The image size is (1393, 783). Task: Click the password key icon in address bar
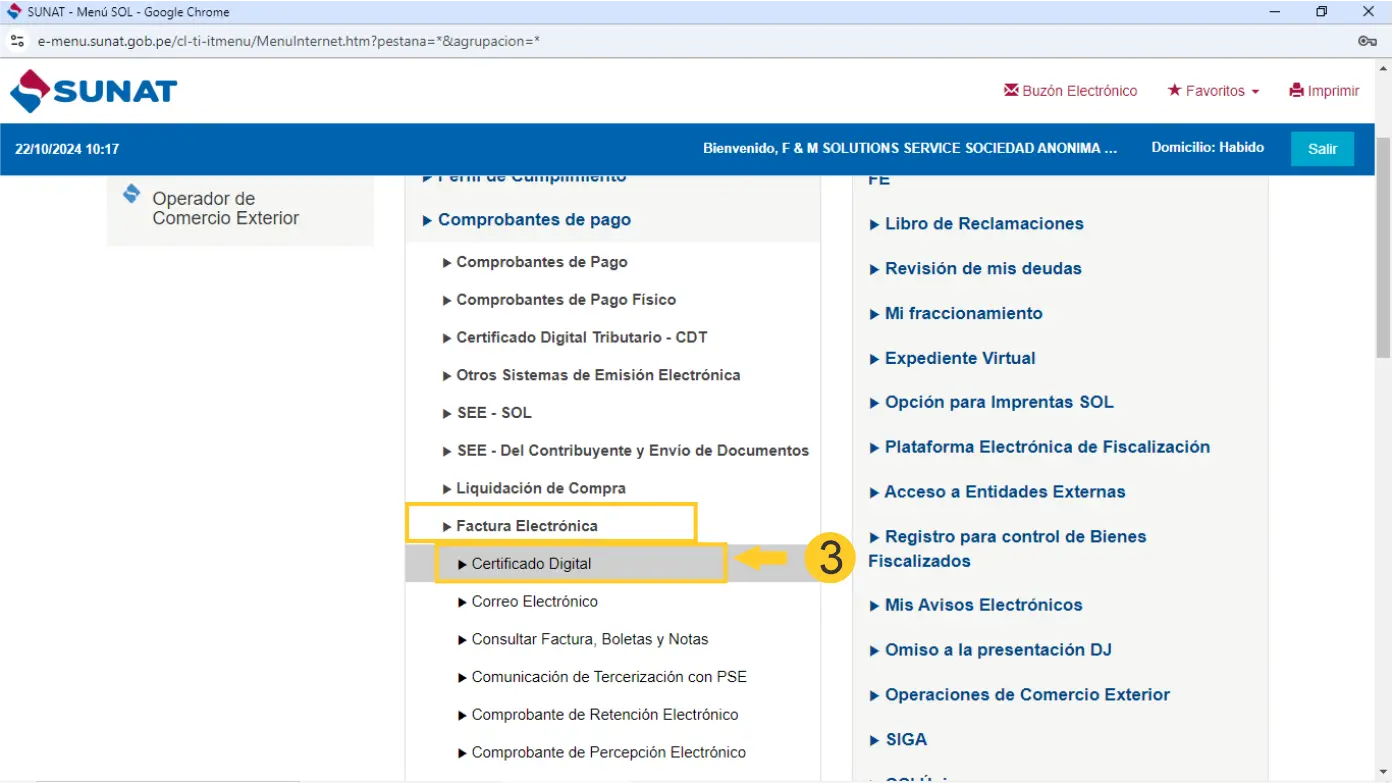pos(1367,41)
